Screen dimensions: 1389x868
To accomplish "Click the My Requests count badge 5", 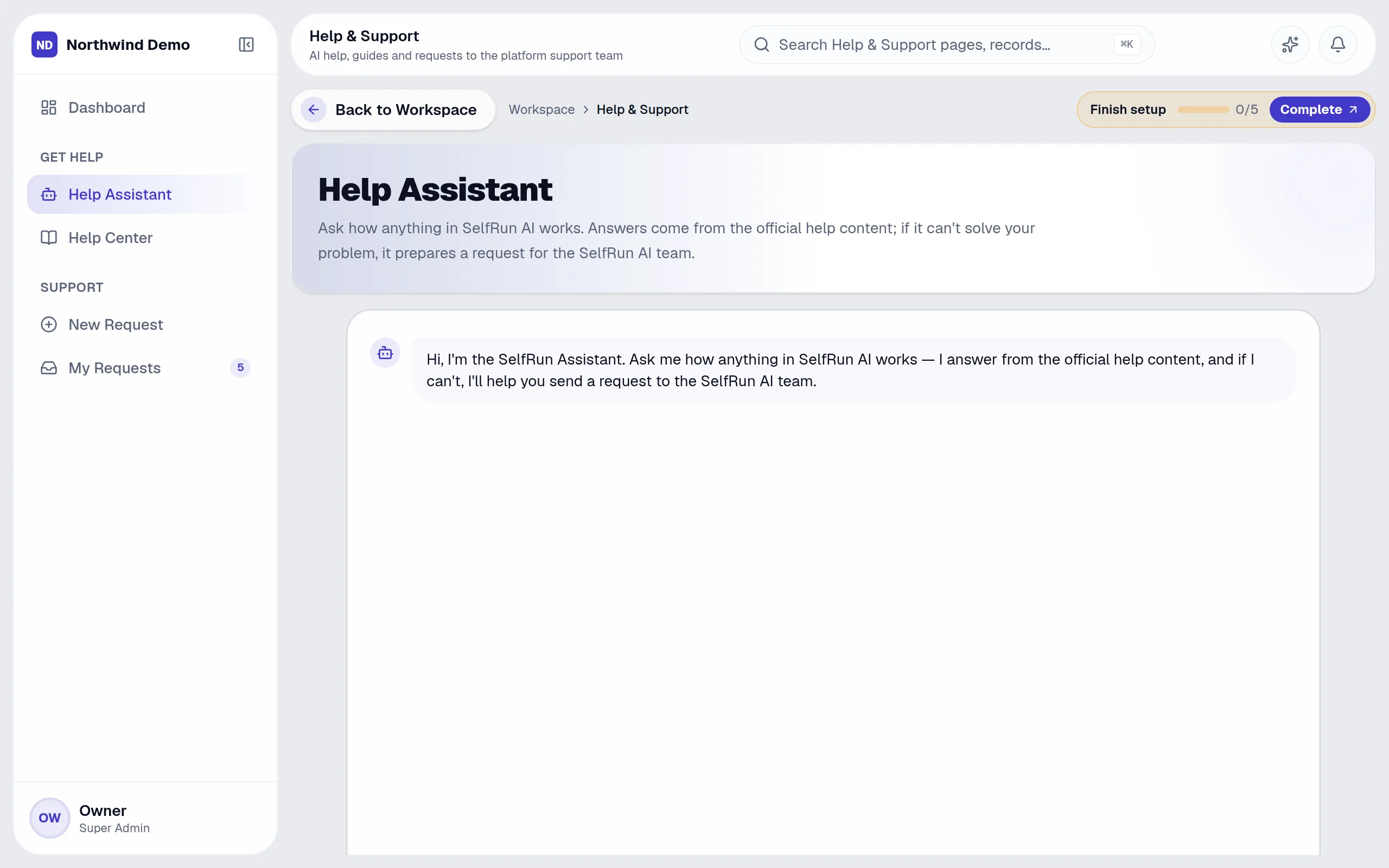I will tap(240, 367).
